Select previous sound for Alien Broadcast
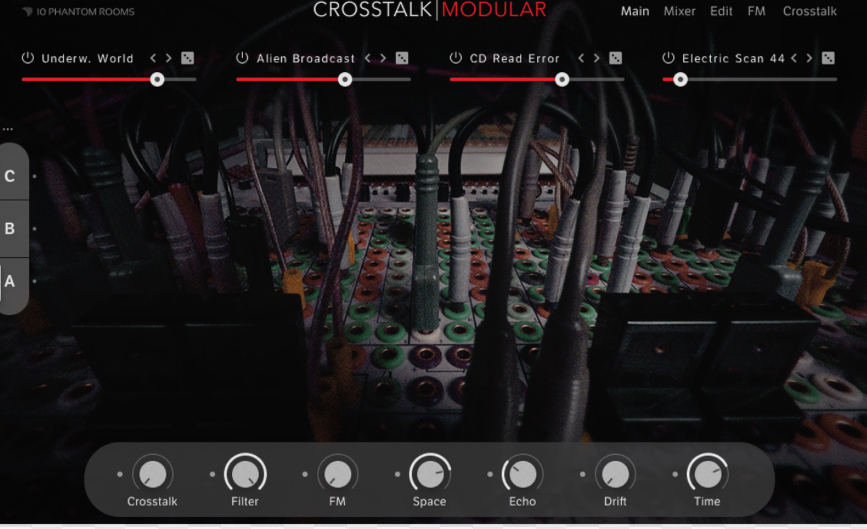 coord(368,58)
